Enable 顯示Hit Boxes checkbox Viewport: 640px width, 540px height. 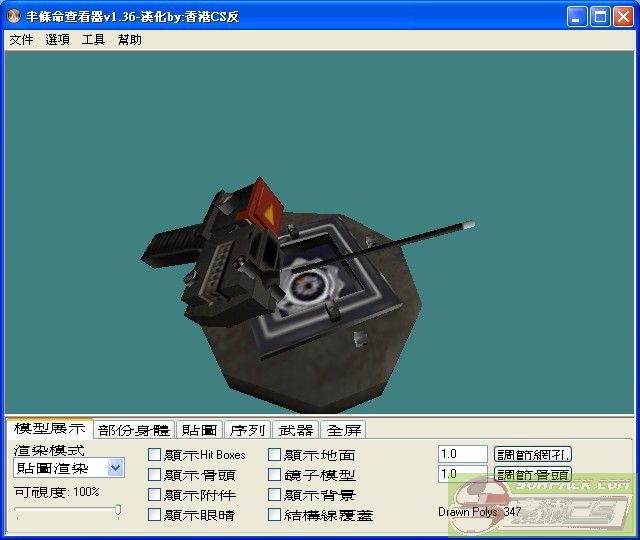coord(154,455)
